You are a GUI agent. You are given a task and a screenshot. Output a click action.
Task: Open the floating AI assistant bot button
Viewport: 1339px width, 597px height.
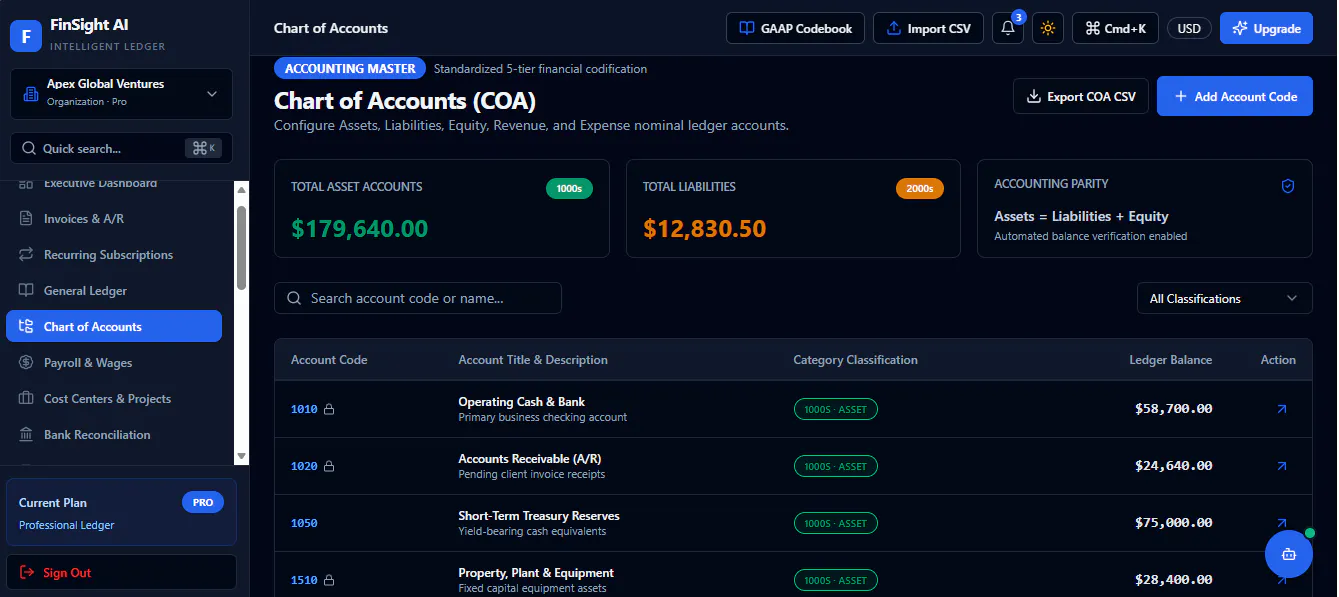click(1289, 554)
